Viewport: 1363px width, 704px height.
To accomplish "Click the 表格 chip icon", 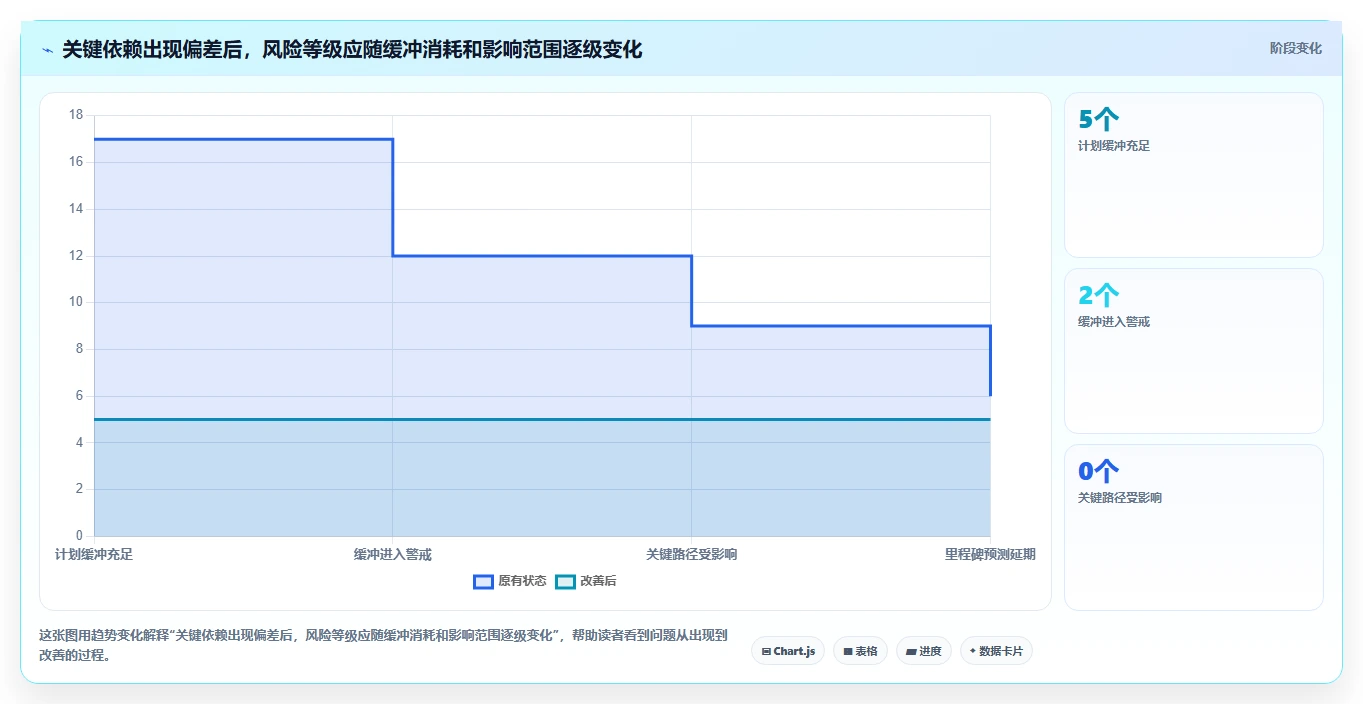I will (848, 651).
